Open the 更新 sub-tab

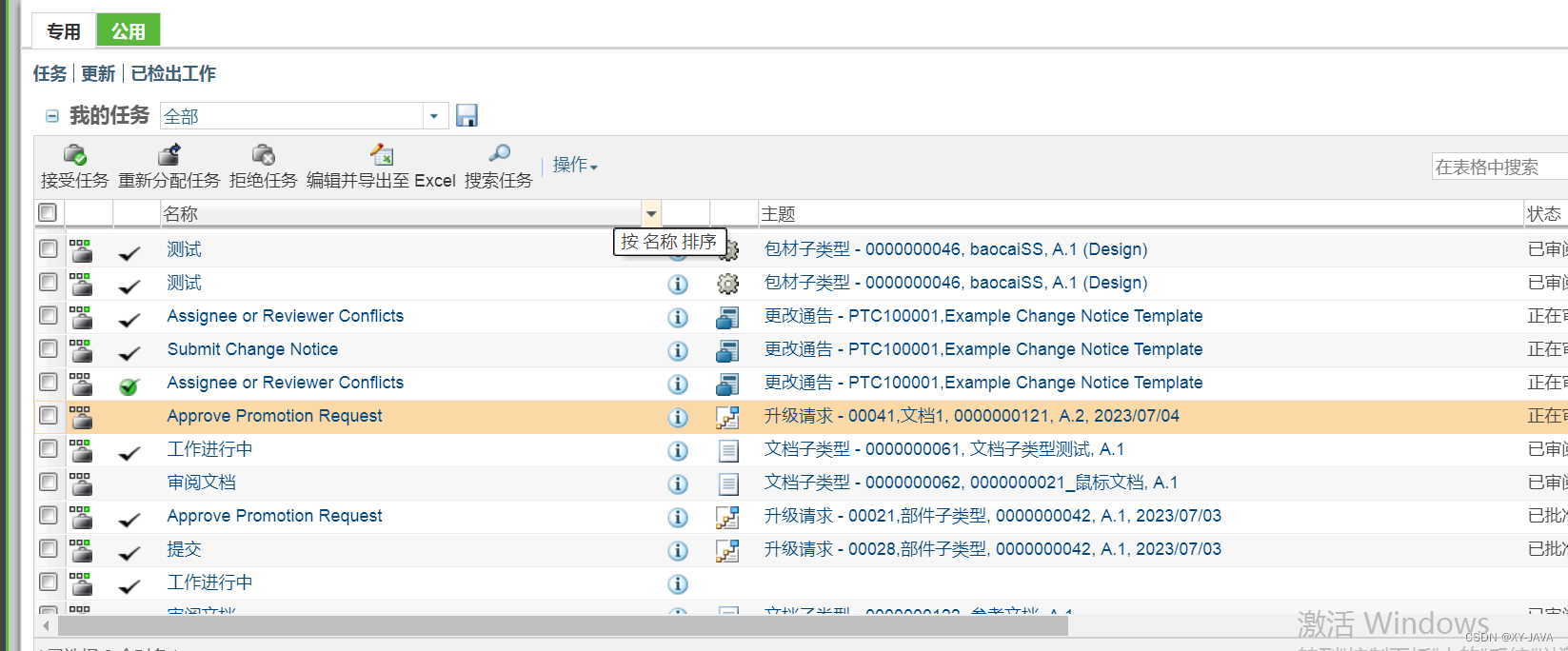click(x=98, y=73)
